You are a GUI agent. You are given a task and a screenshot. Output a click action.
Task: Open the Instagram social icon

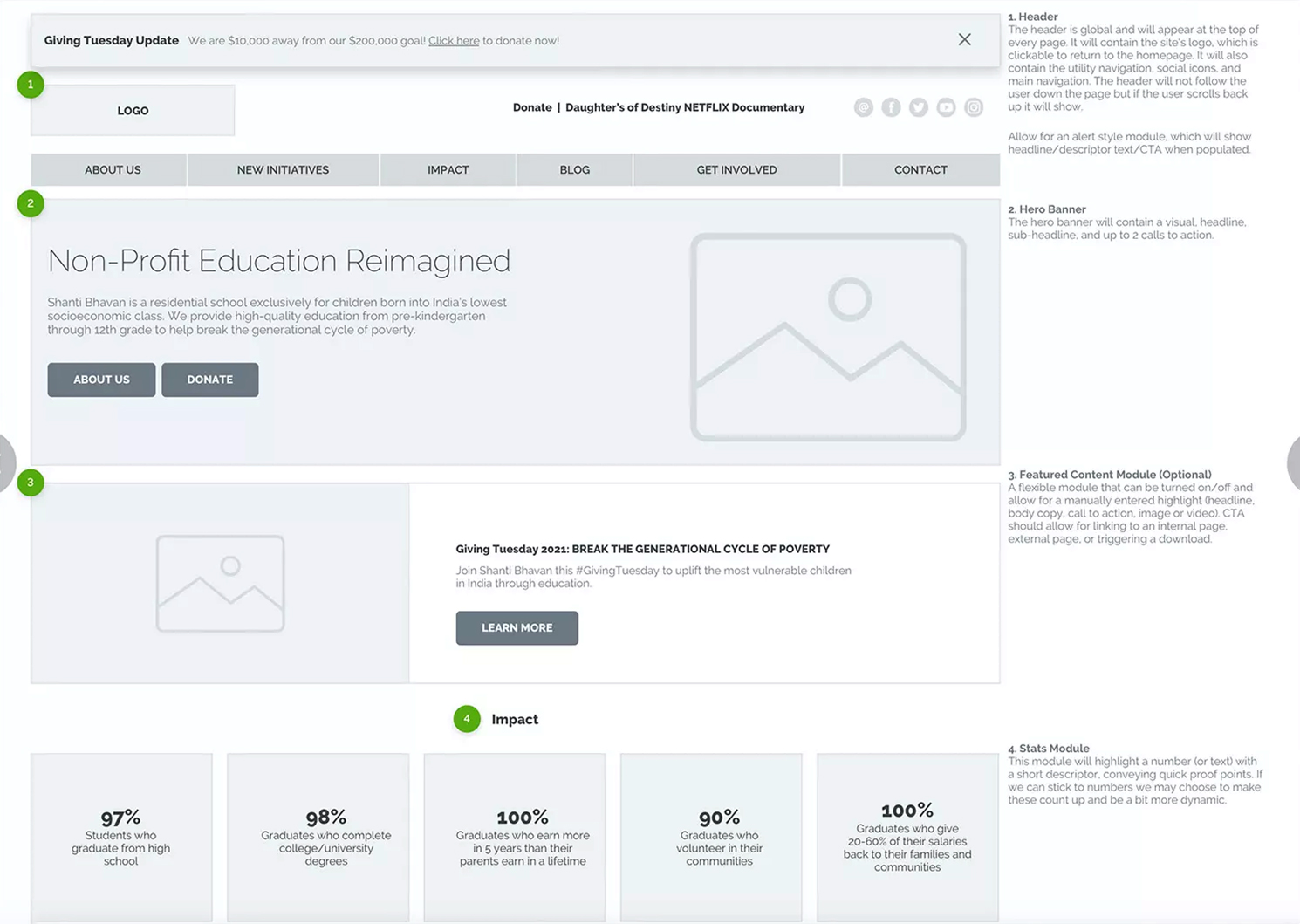(x=974, y=107)
